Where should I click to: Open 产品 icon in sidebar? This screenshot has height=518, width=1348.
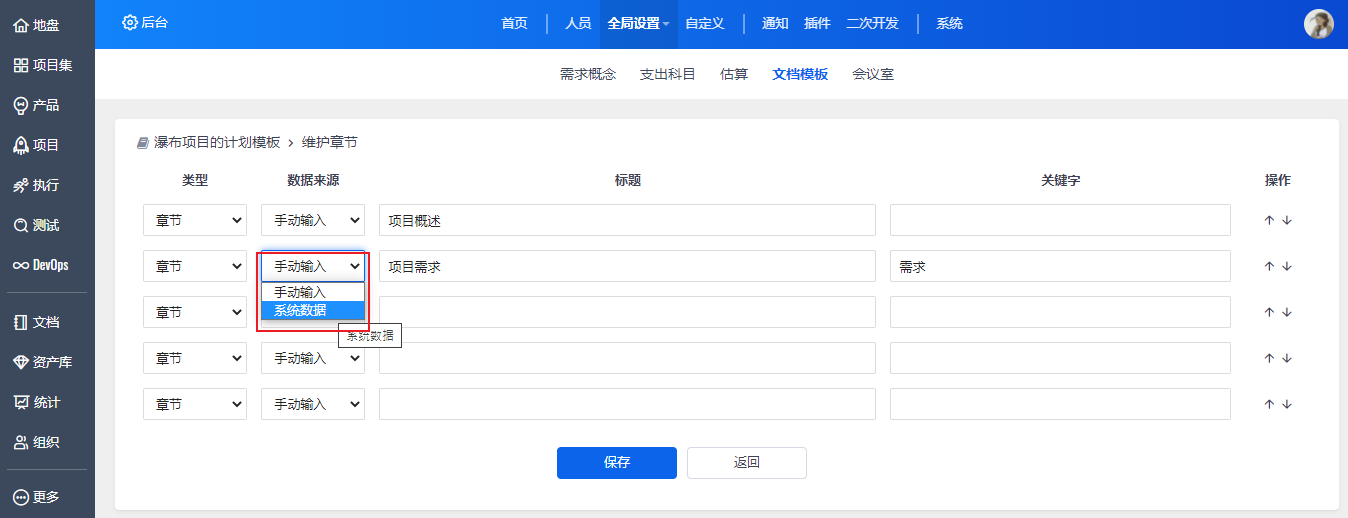point(20,105)
